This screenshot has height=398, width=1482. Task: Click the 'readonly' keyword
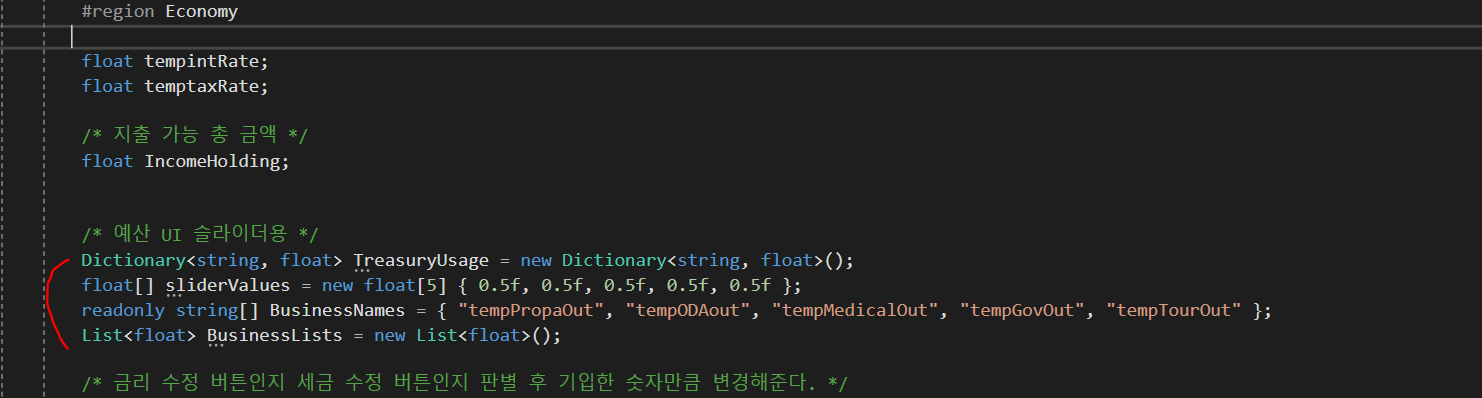click(124, 311)
